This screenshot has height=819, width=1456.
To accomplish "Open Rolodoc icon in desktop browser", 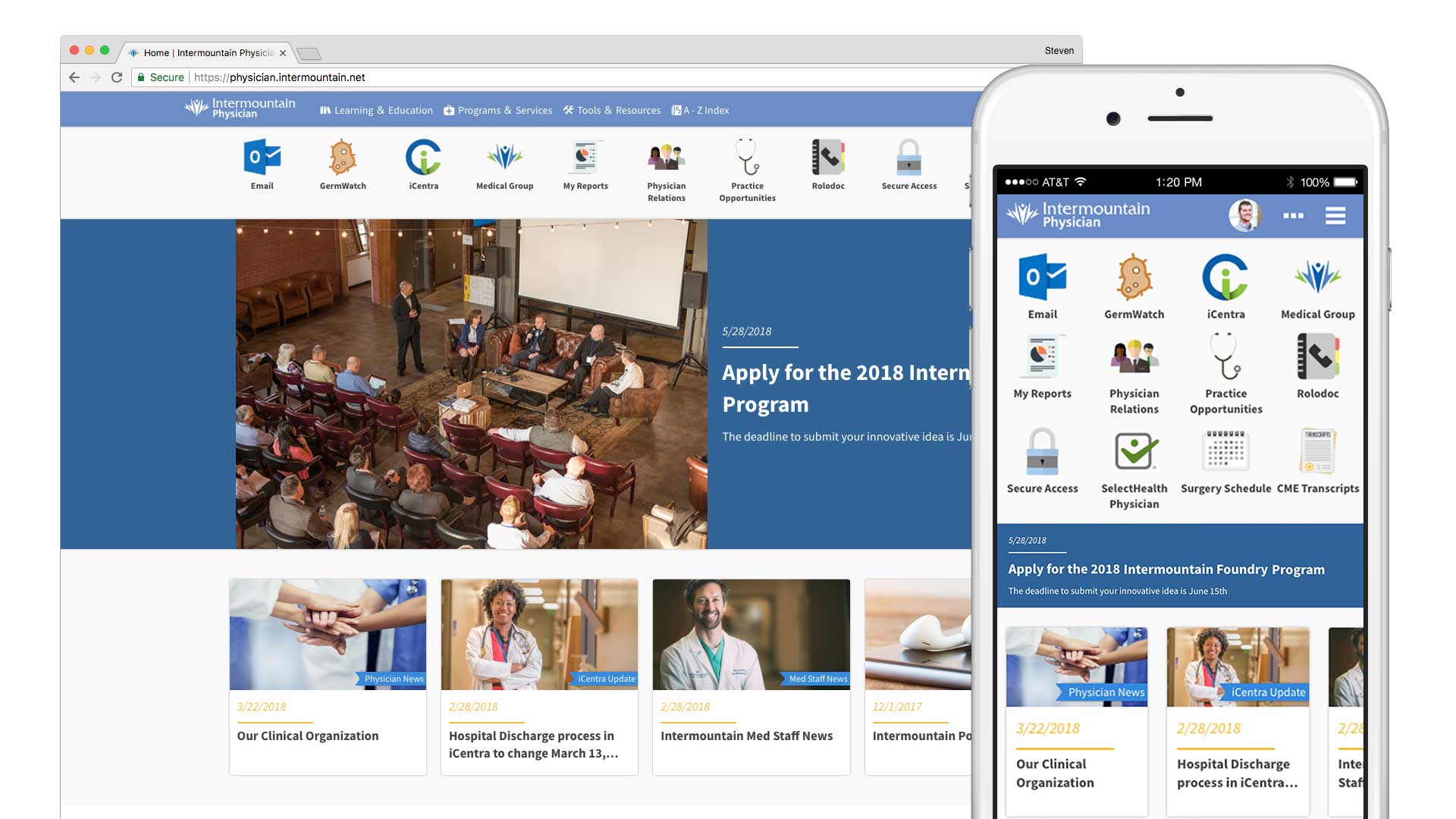I will pyautogui.click(x=828, y=158).
